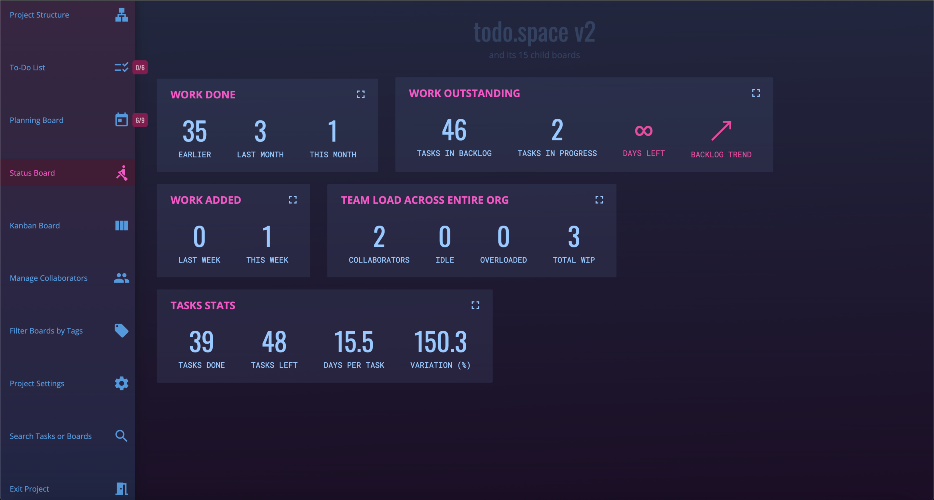Click the Backlog Trend arrow icon
This screenshot has height=500, width=934.
pos(721,131)
